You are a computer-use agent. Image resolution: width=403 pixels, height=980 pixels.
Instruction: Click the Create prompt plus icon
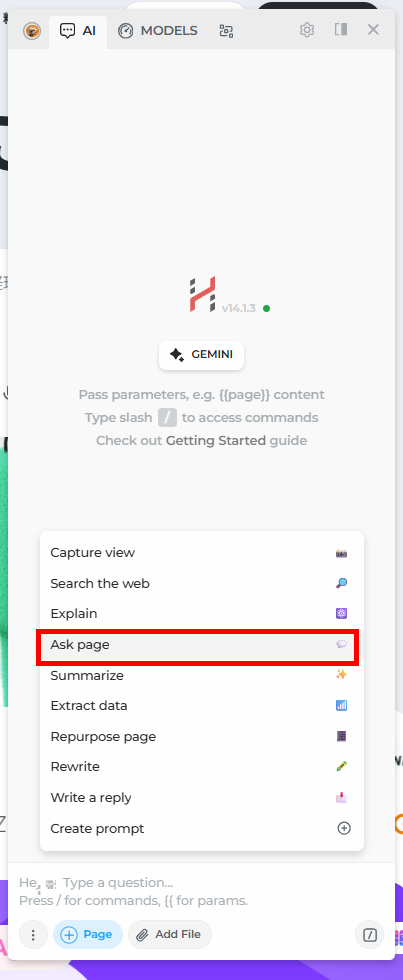click(344, 828)
